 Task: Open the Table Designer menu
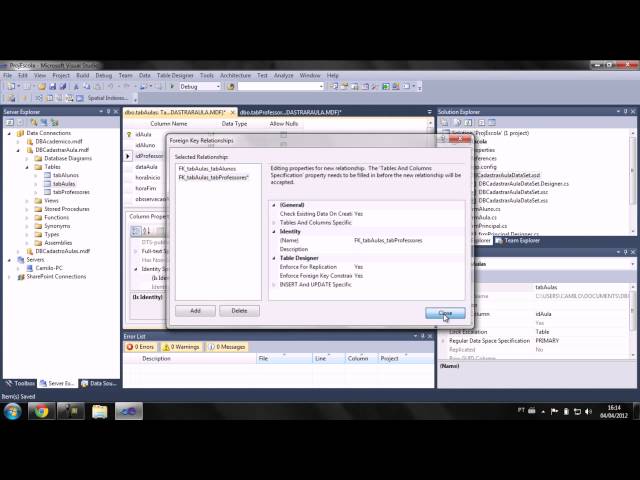pos(175,76)
